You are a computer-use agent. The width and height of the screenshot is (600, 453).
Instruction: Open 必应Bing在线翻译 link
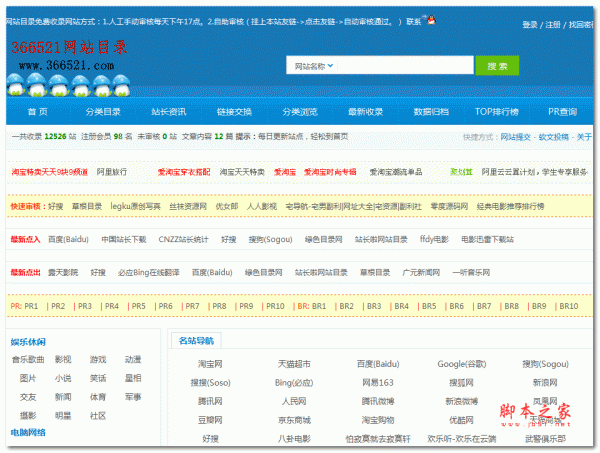148,272
